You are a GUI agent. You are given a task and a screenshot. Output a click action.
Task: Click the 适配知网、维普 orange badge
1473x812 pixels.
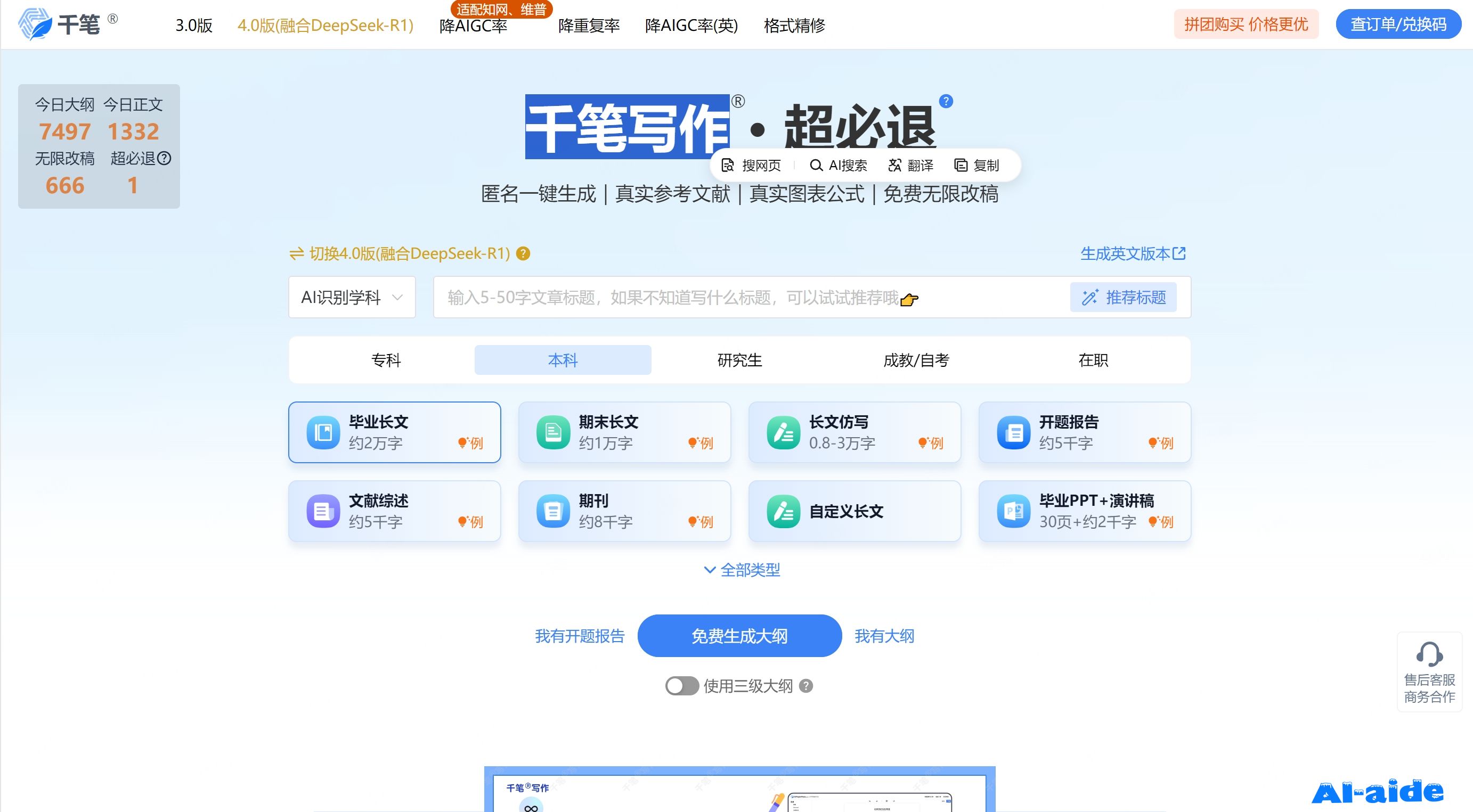pyautogui.click(x=501, y=10)
